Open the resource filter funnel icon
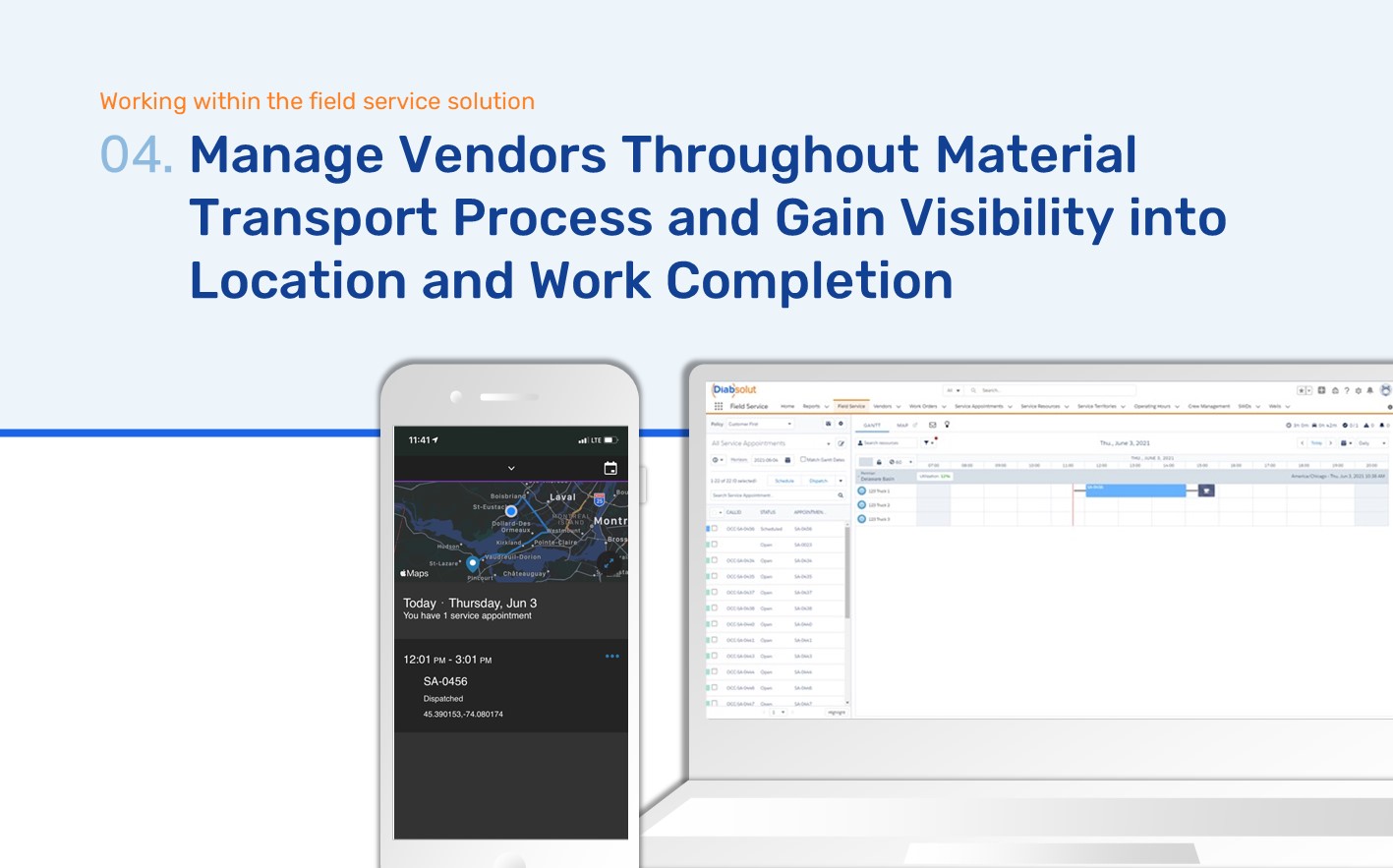Viewport: 1393px width, 868px height. tap(926, 442)
